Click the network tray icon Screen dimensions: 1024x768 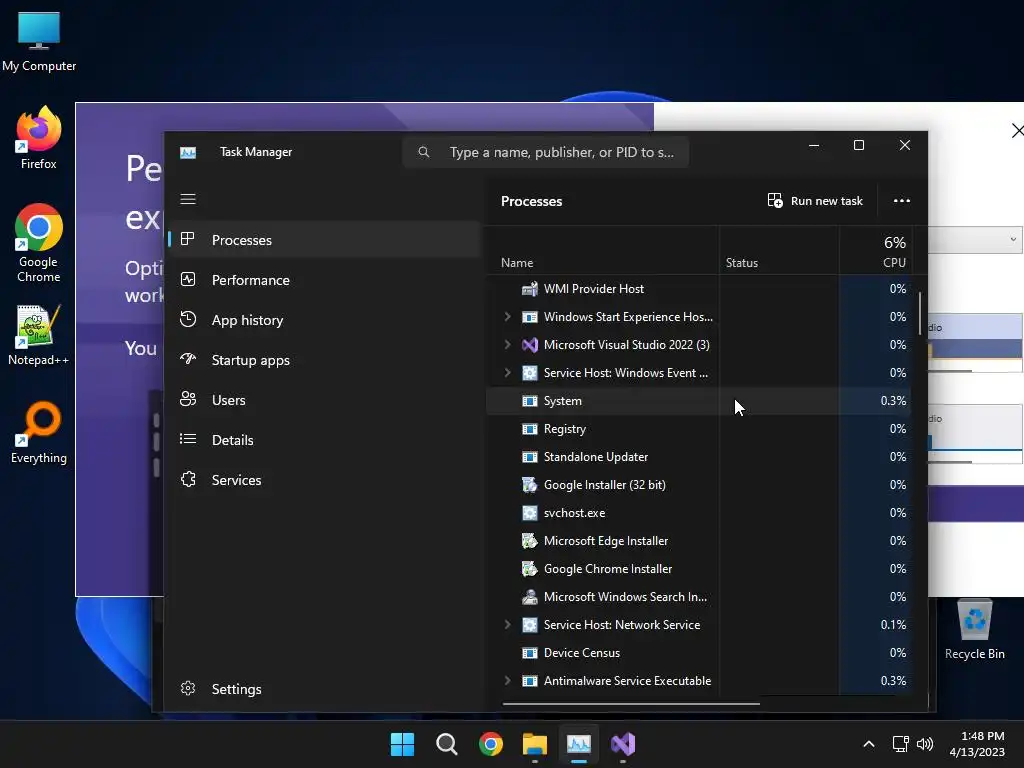click(901, 744)
